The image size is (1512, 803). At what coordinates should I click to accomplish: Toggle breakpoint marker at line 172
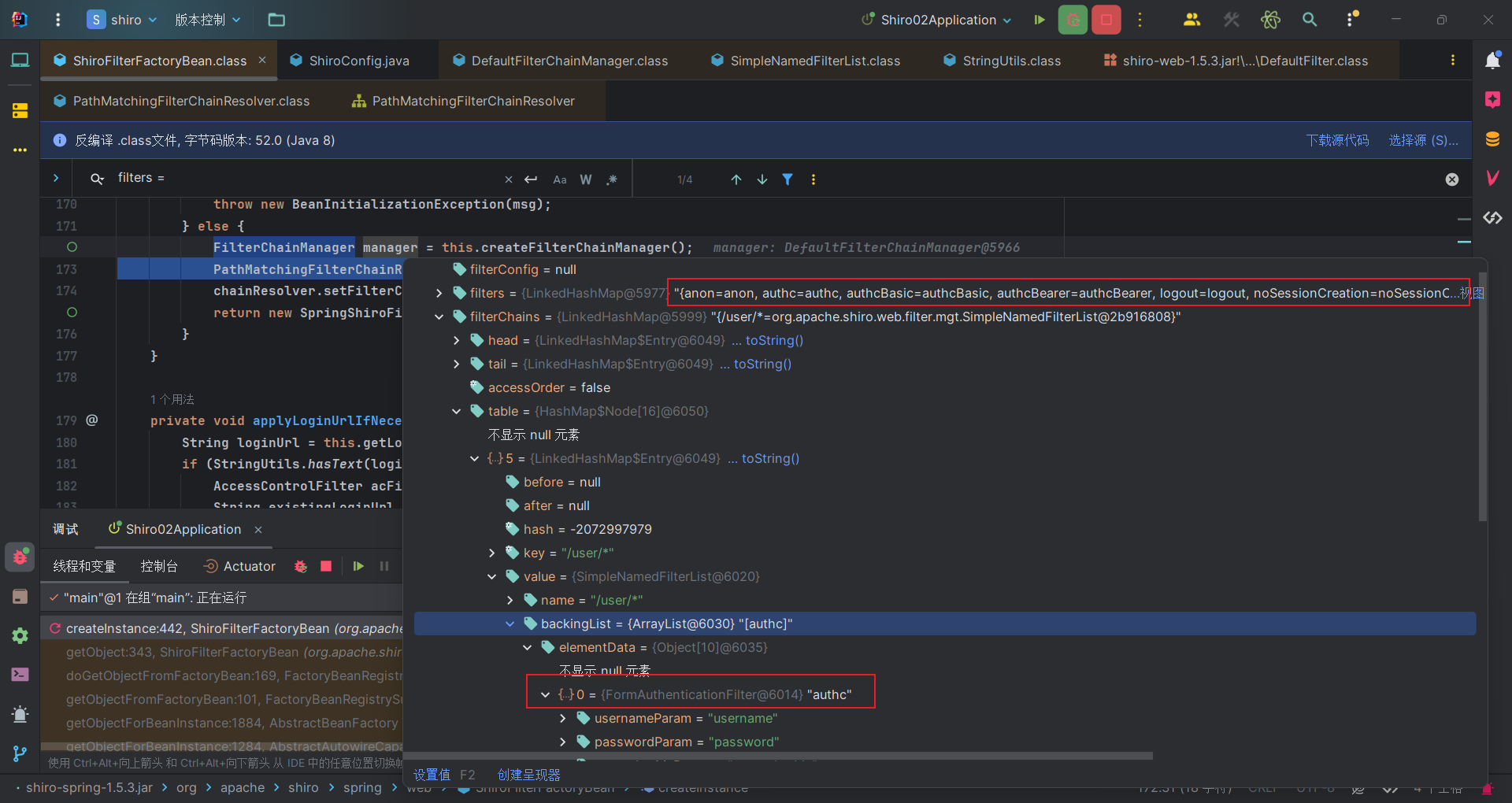(x=72, y=247)
